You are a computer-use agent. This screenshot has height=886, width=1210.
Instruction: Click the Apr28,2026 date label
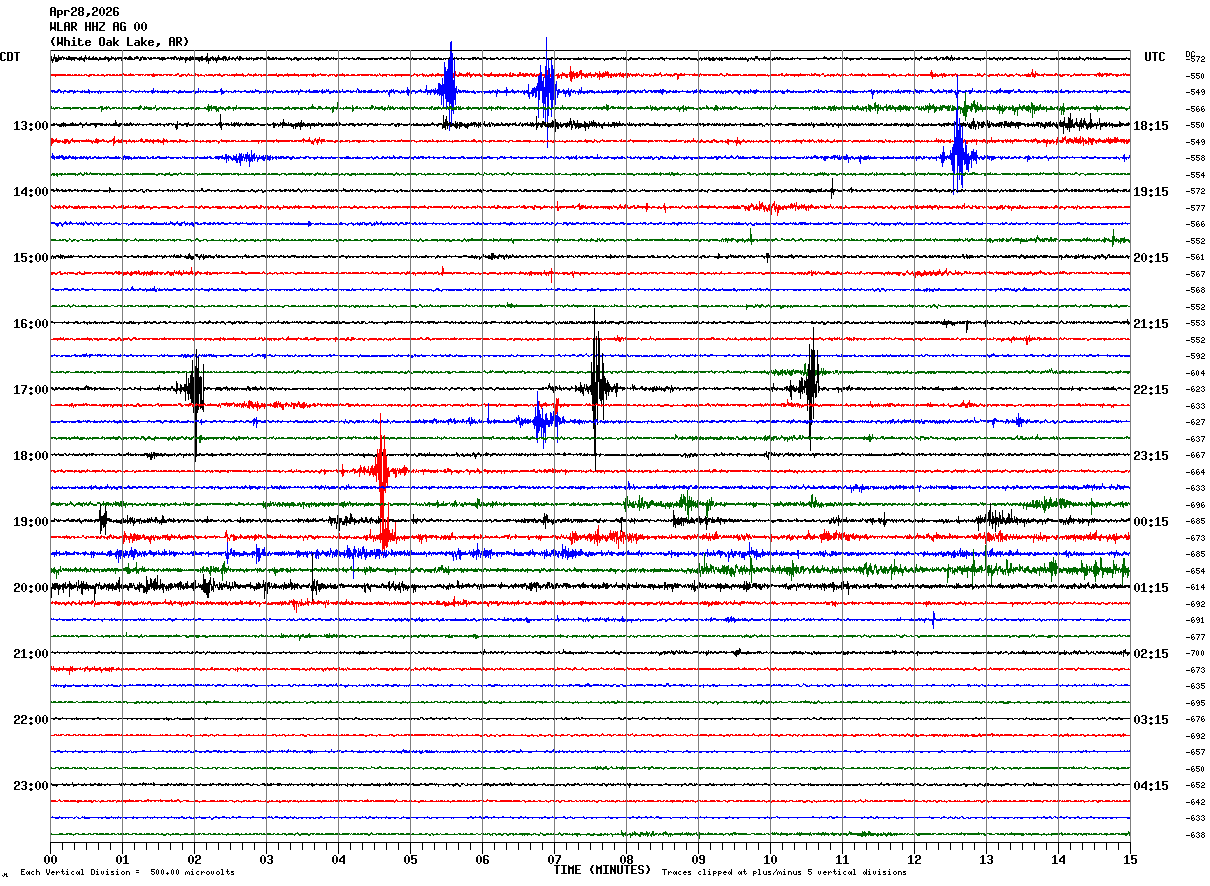84,12
